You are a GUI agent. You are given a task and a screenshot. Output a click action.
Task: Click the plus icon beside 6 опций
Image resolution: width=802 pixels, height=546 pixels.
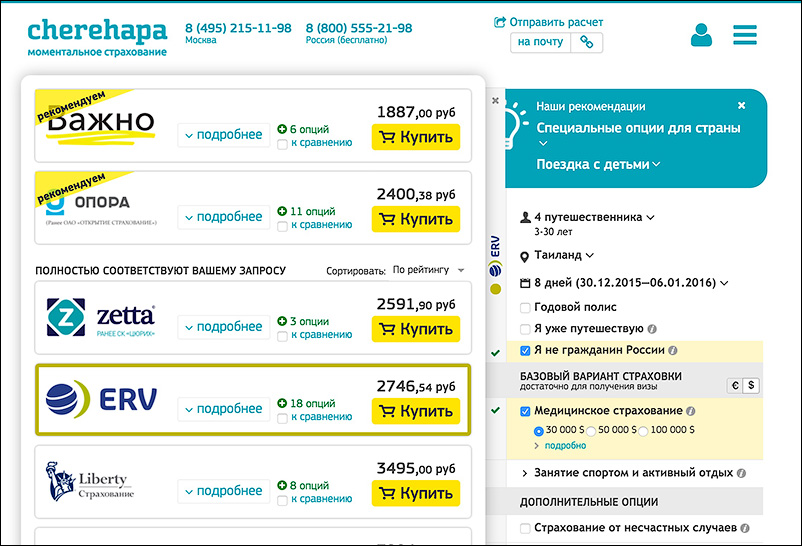point(282,129)
